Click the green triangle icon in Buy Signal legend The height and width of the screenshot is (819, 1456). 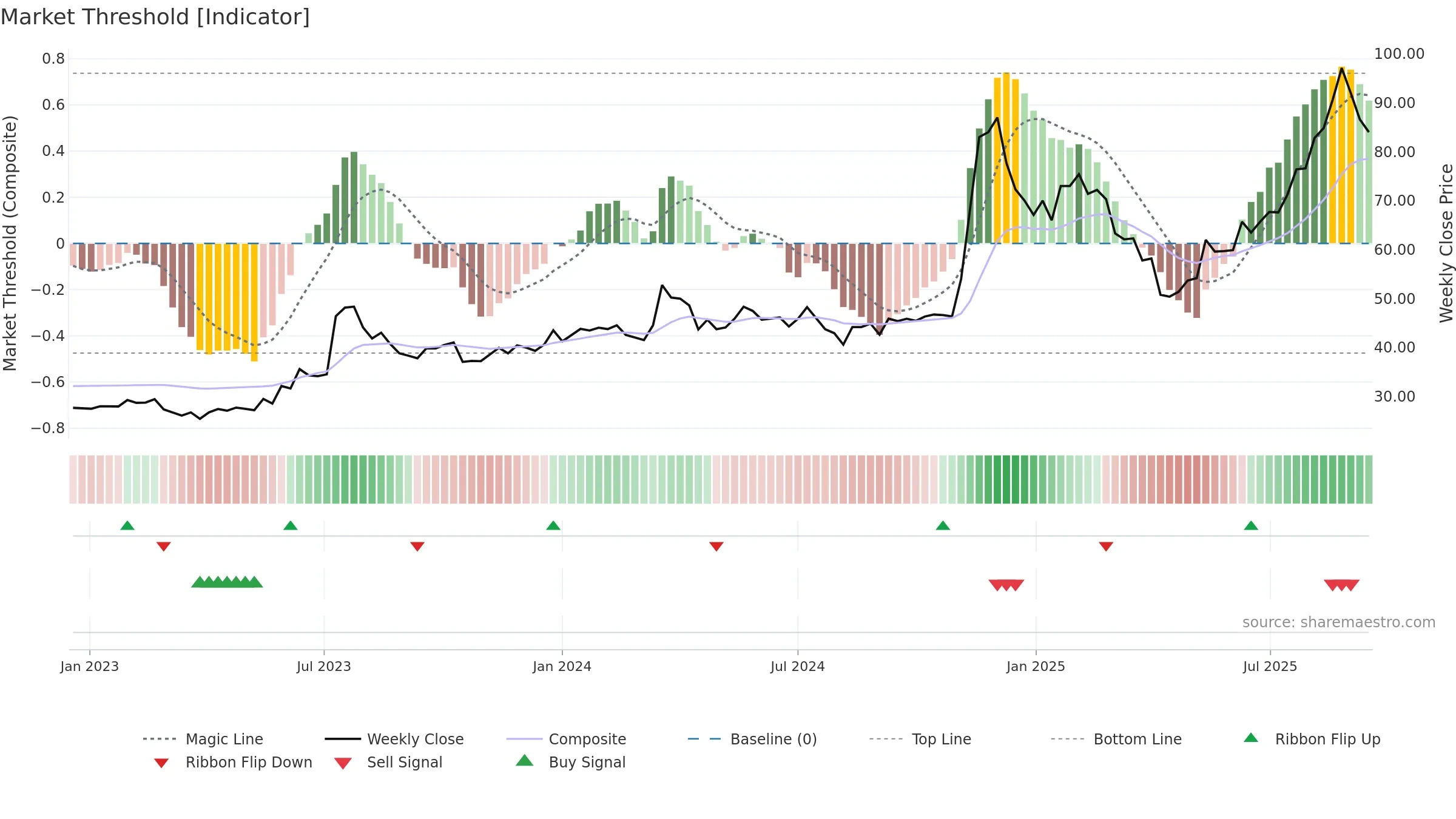coord(525,760)
